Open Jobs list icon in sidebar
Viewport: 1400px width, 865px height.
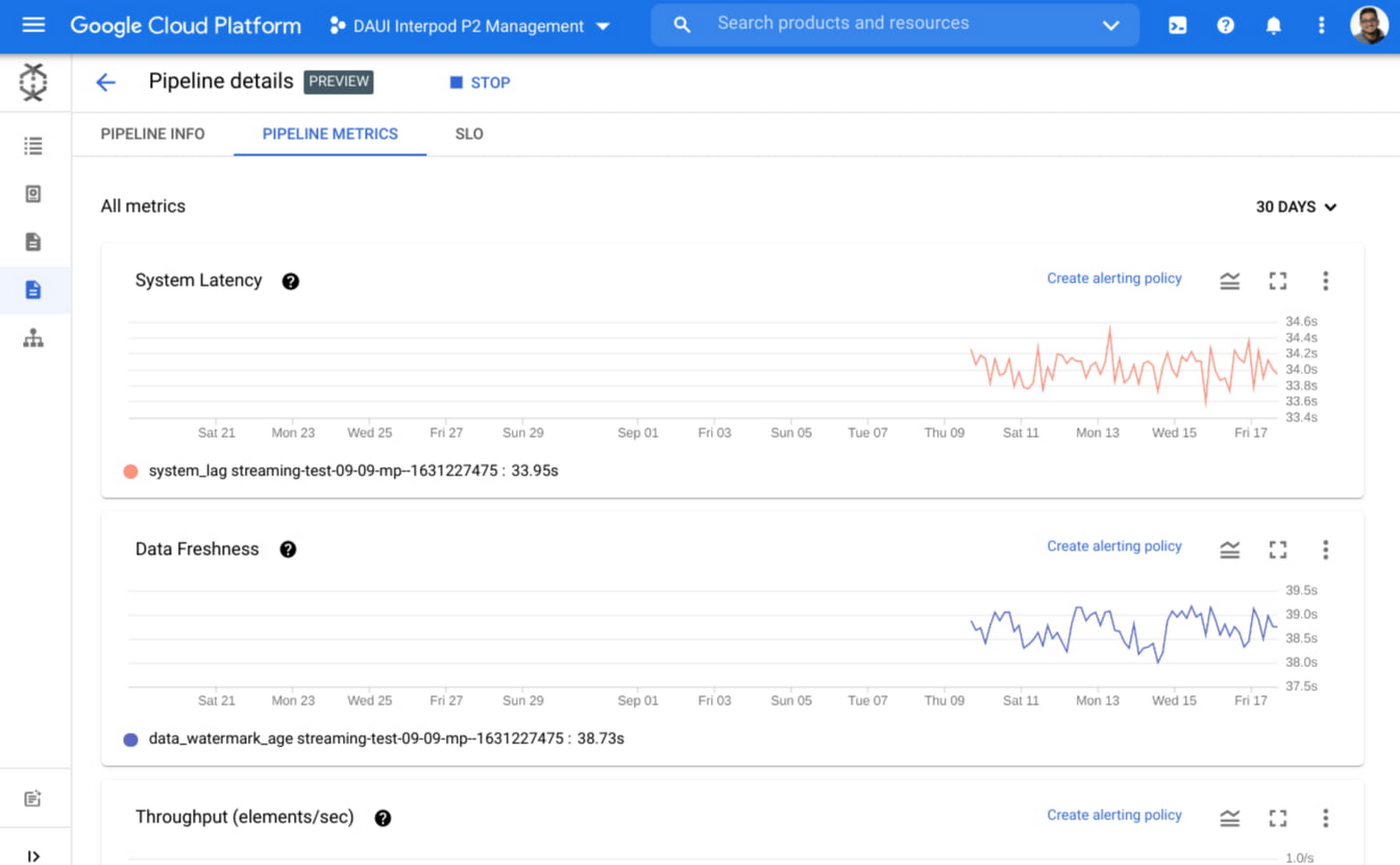[33, 146]
